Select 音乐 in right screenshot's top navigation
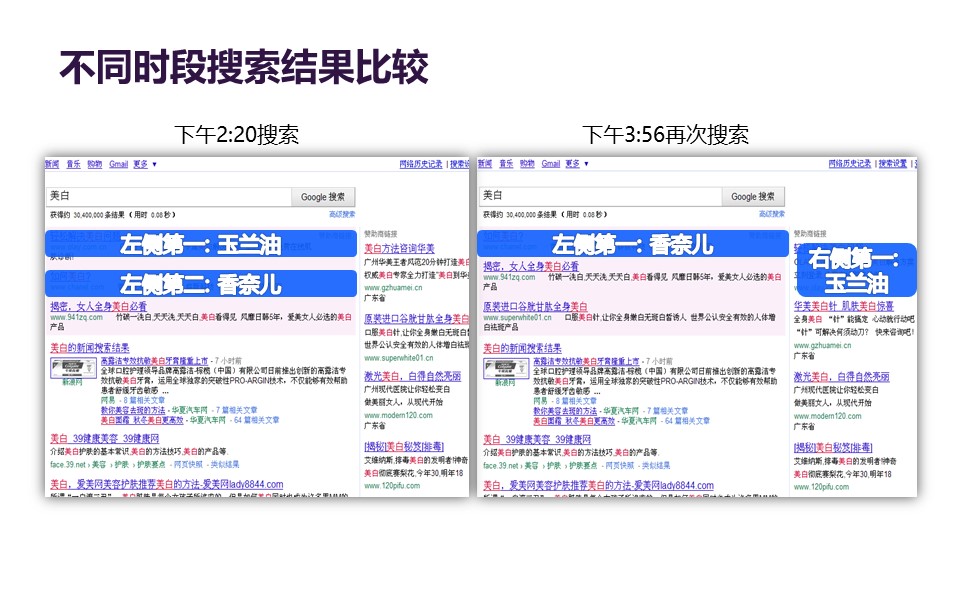Viewport: 960px width, 600px height. (507, 164)
